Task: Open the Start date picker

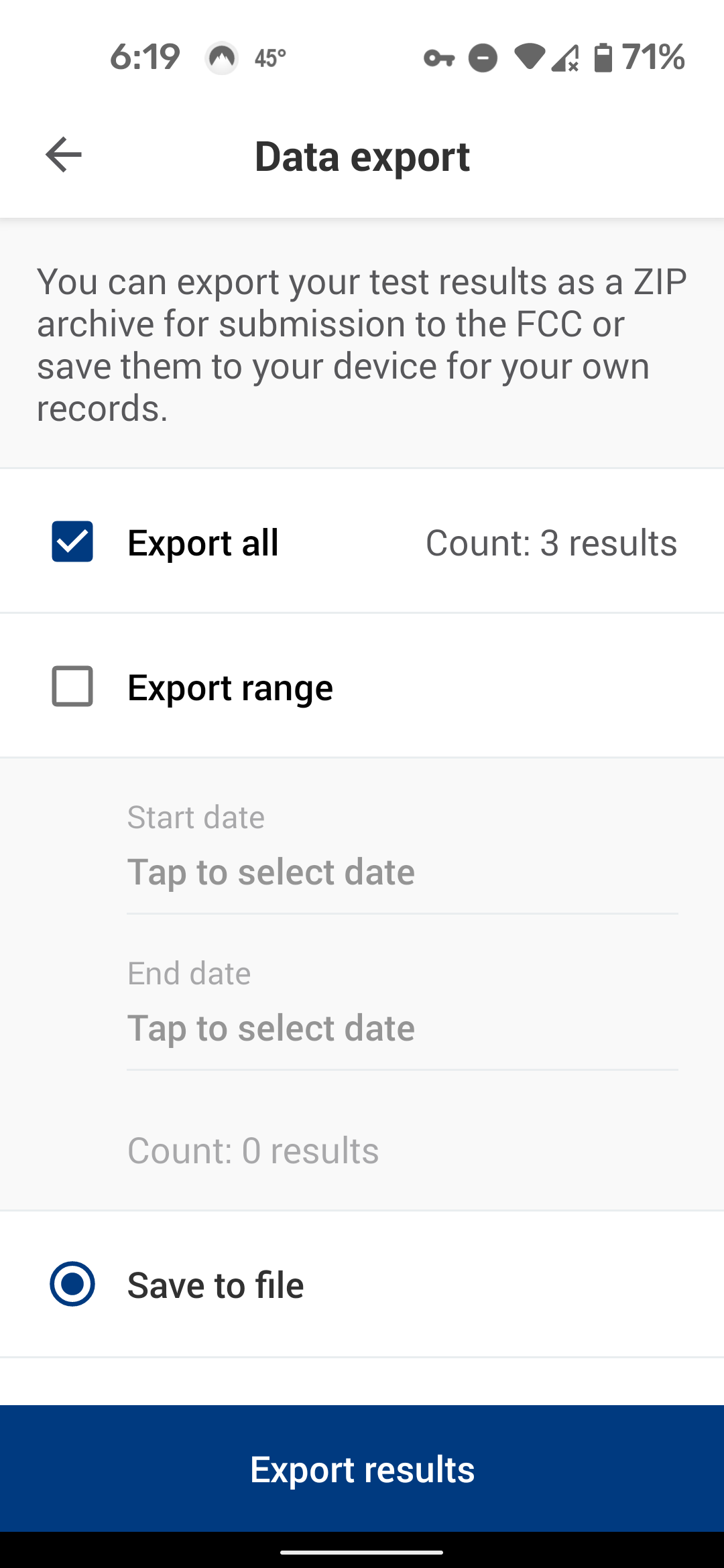Action: pyautogui.click(x=402, y=858)
